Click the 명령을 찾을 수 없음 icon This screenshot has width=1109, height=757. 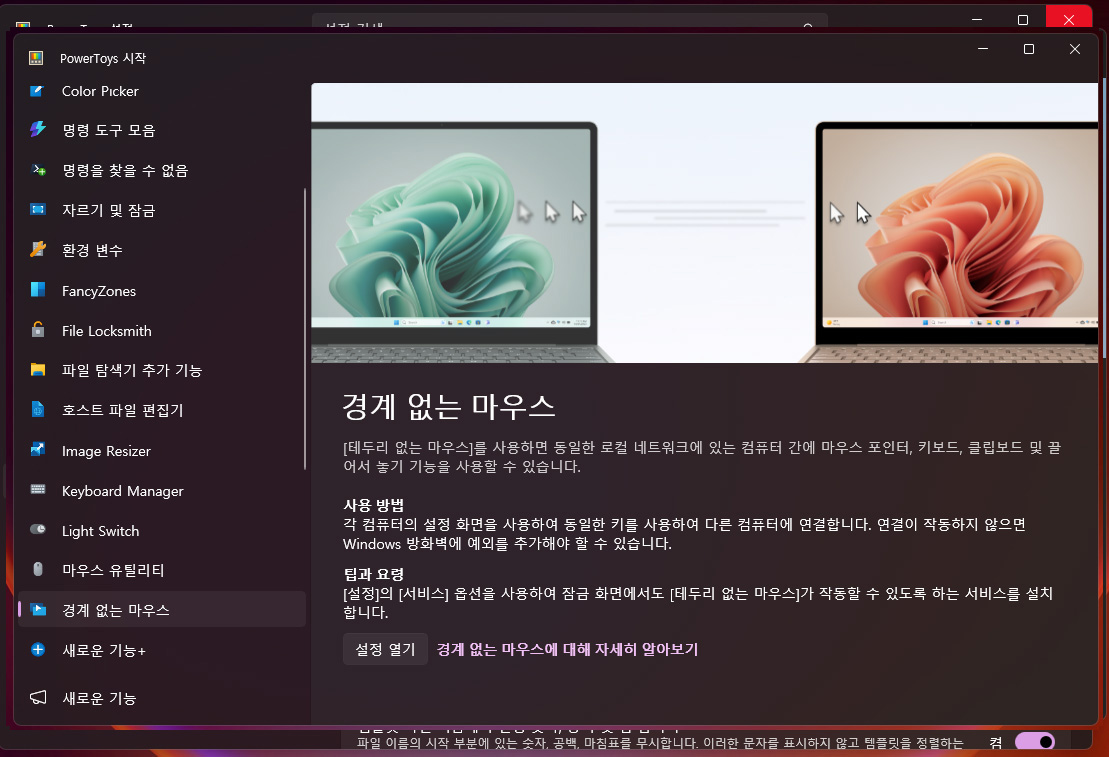click(x=37, y=170)
